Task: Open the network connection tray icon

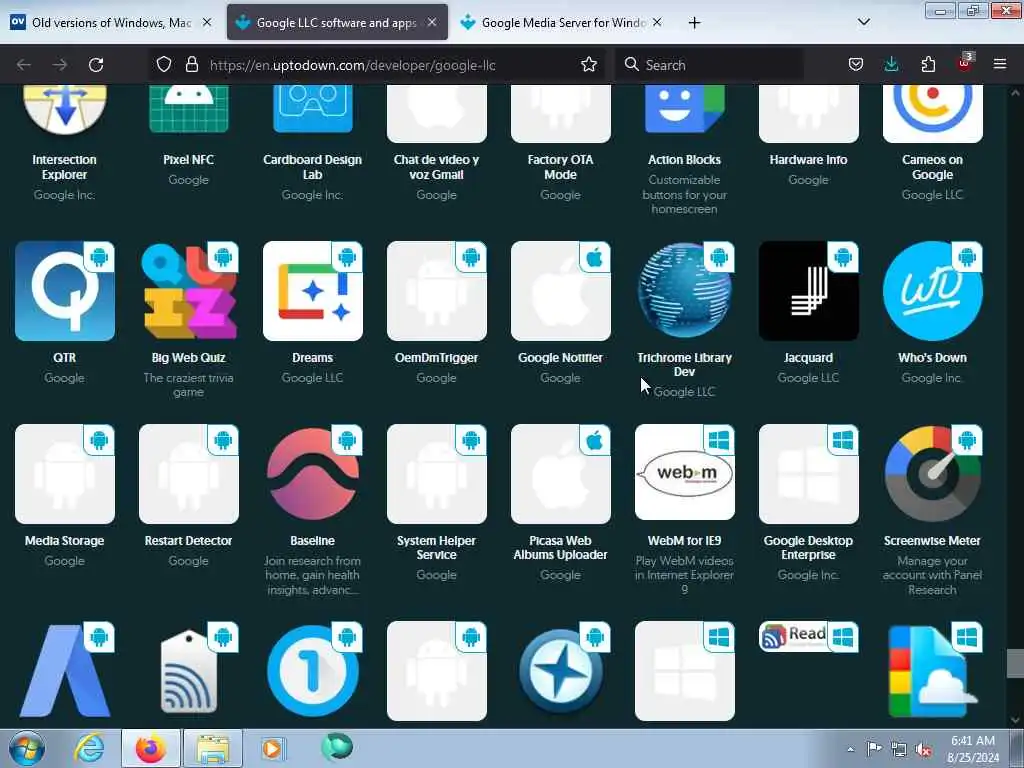Action: pos(899,750)
